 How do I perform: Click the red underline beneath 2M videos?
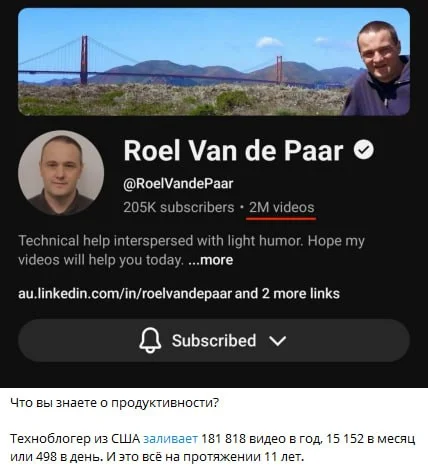tap(281, 219)
